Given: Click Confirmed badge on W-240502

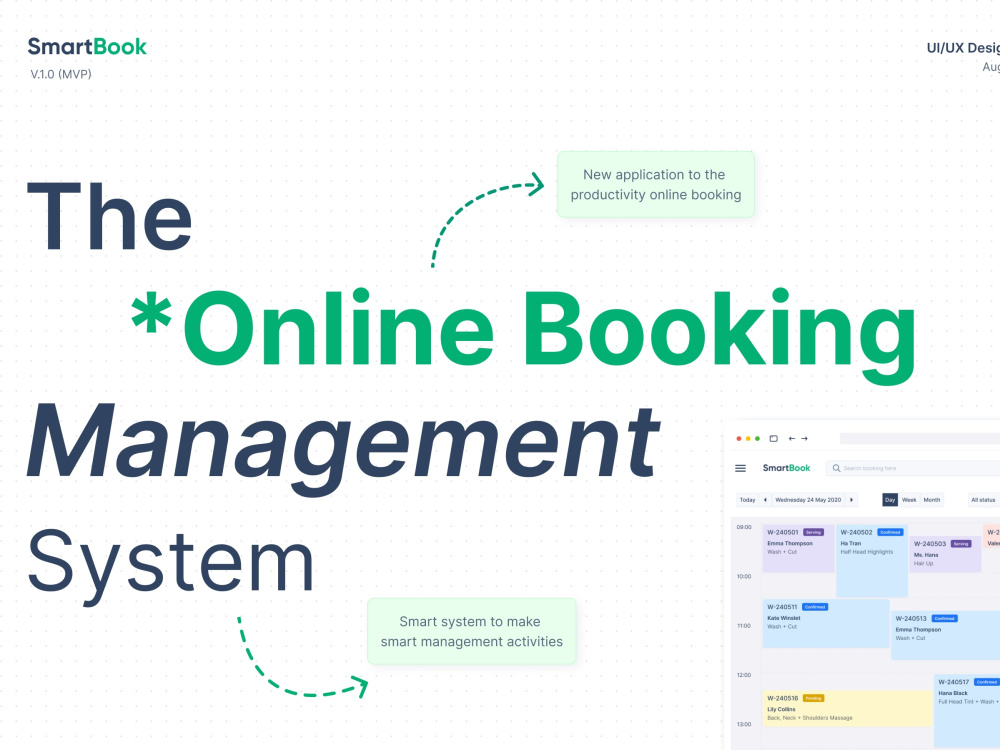Looking at the screenshot, I should (x=890, y=532).
